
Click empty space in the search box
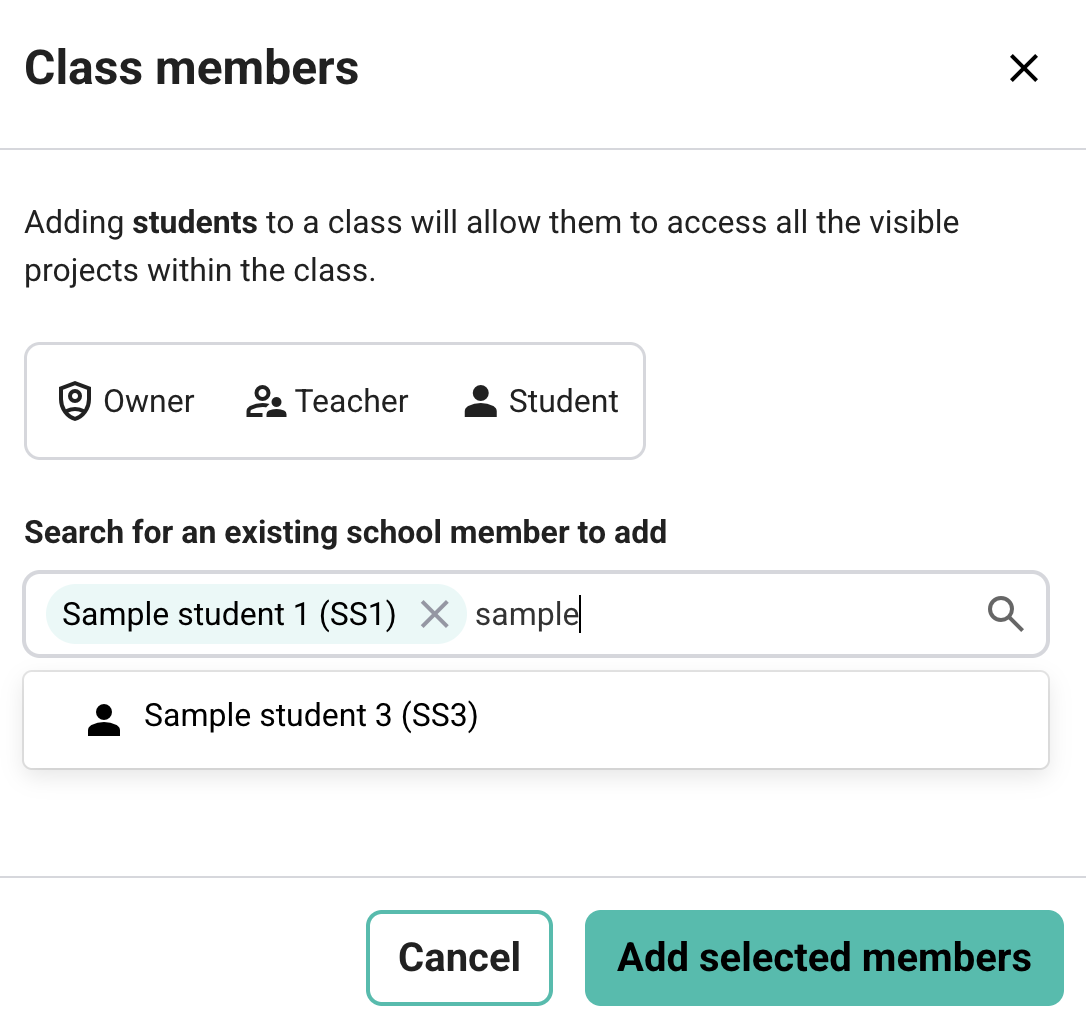point(780,614)
